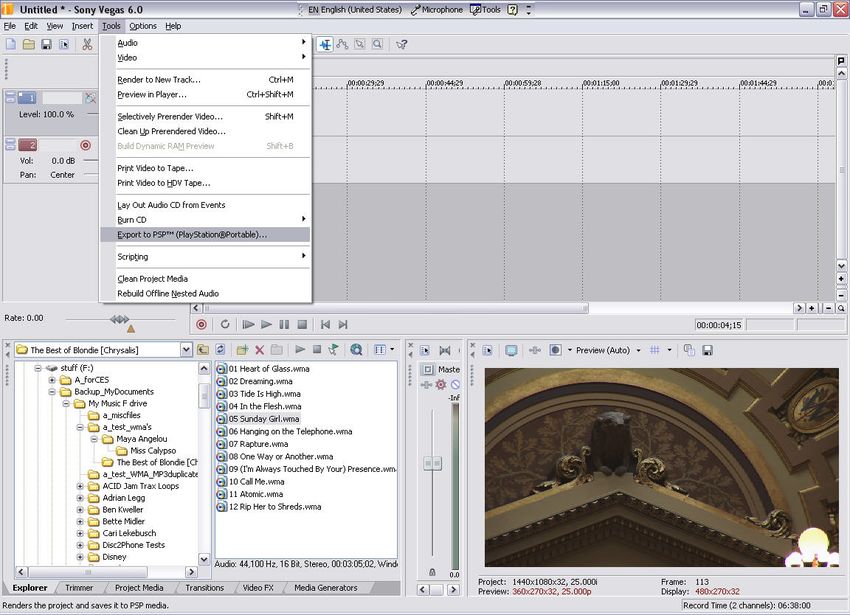Minimize video track 1 height
The width and height of the screenshot is (850, 615).
10,94
